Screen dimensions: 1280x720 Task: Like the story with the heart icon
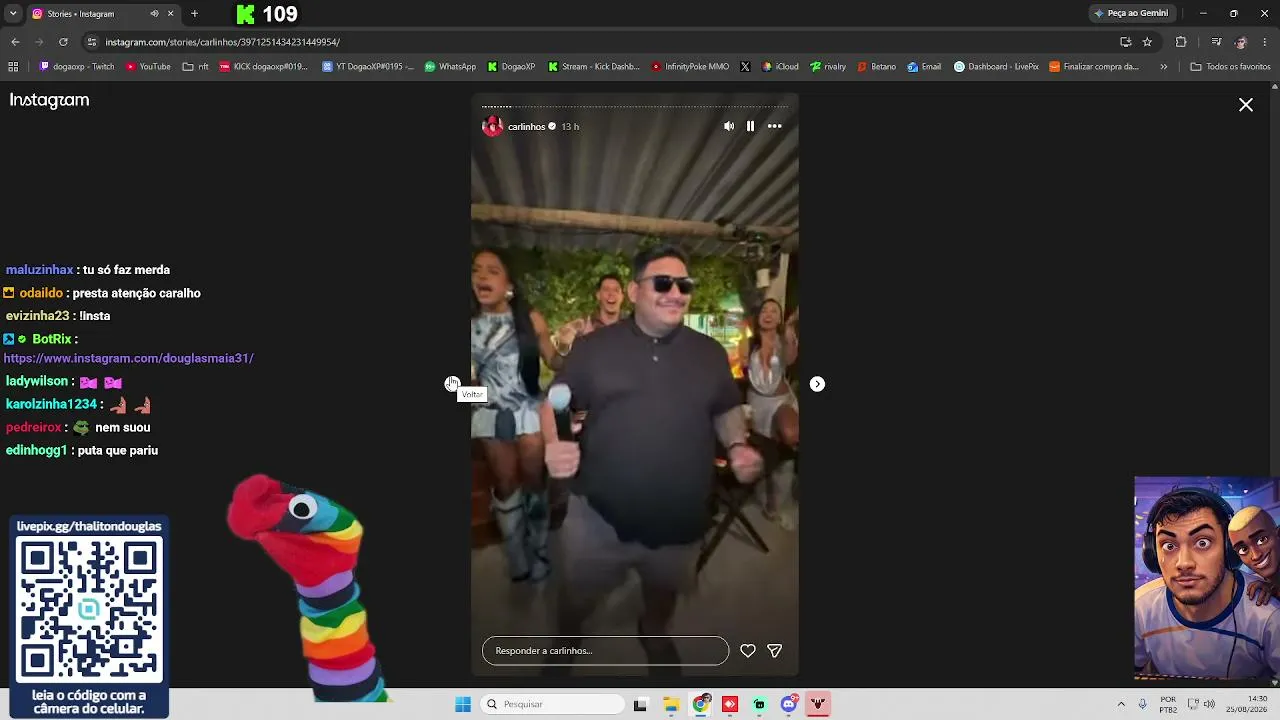(748, 651)
